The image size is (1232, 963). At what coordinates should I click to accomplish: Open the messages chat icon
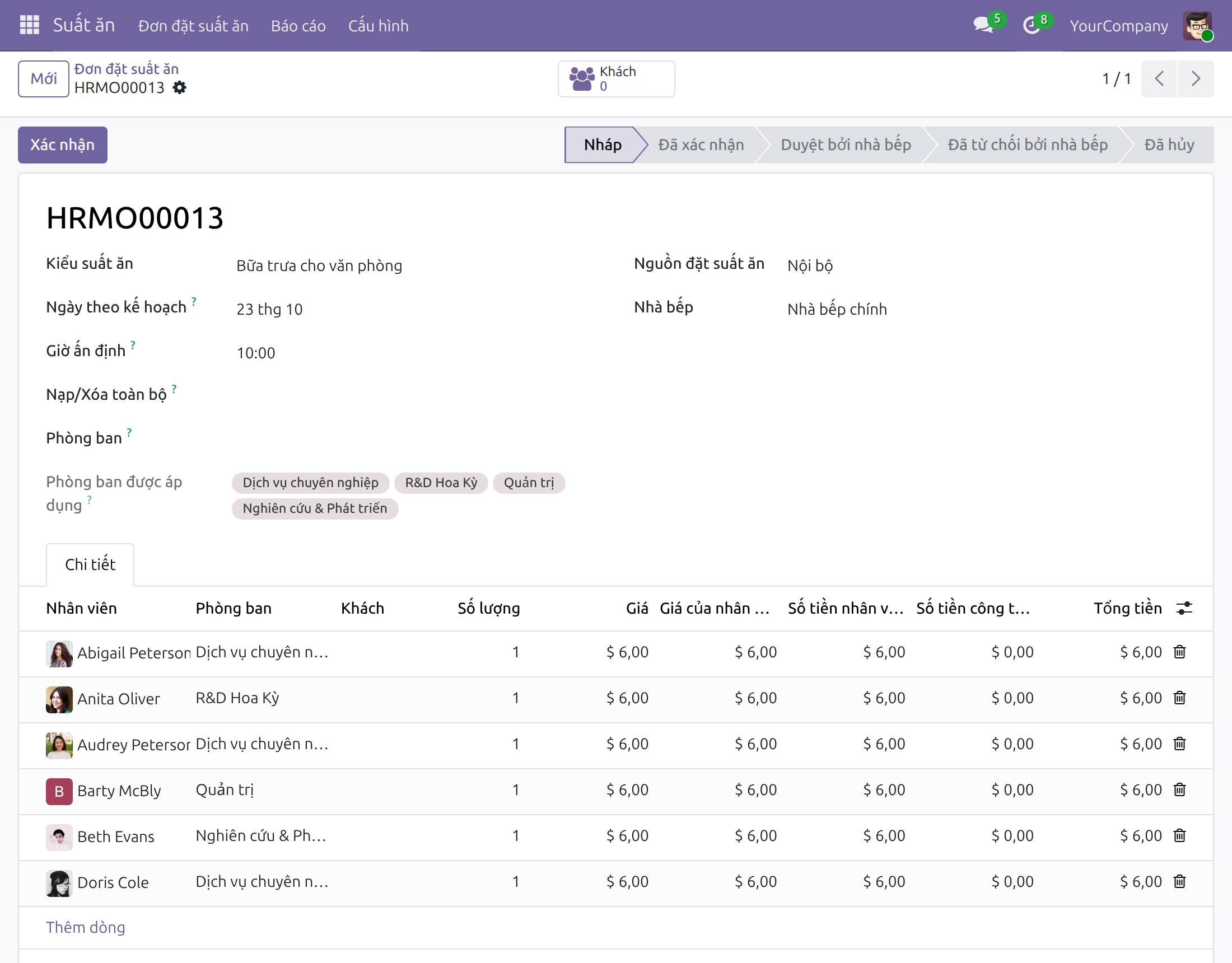984,25
